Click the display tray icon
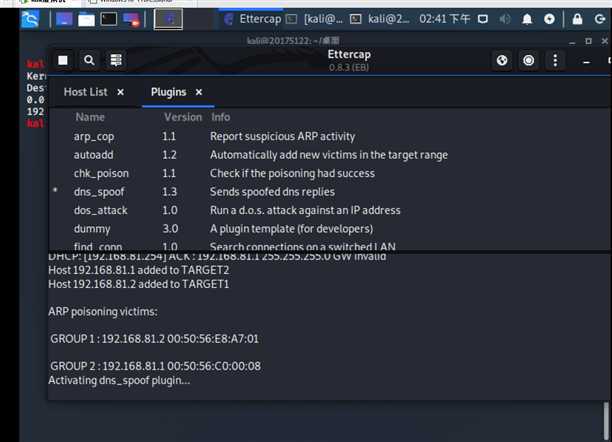Screen dimensions: 612x442 (483, 19)
